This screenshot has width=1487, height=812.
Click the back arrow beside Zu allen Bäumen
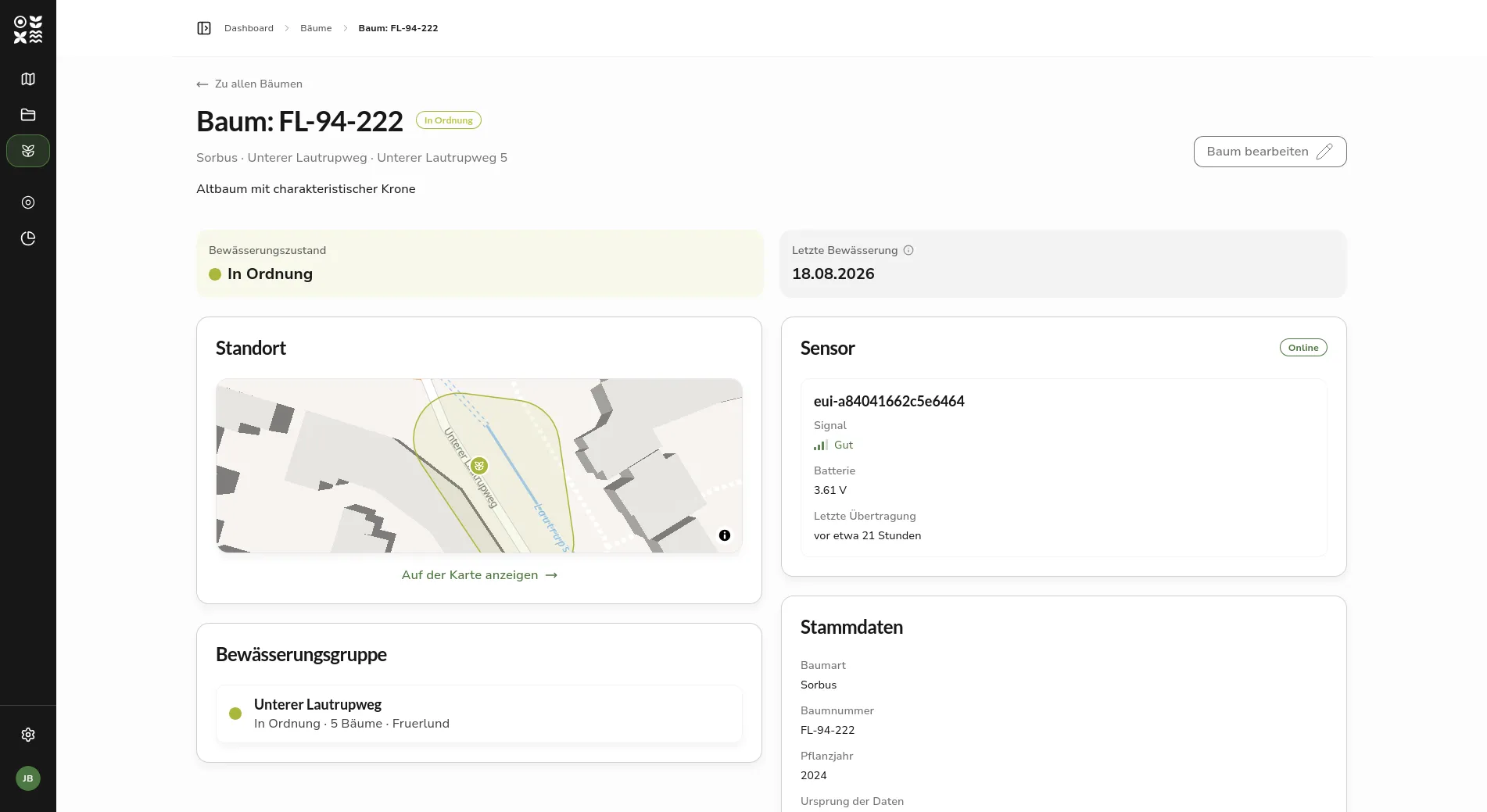(x=202, y=84)
